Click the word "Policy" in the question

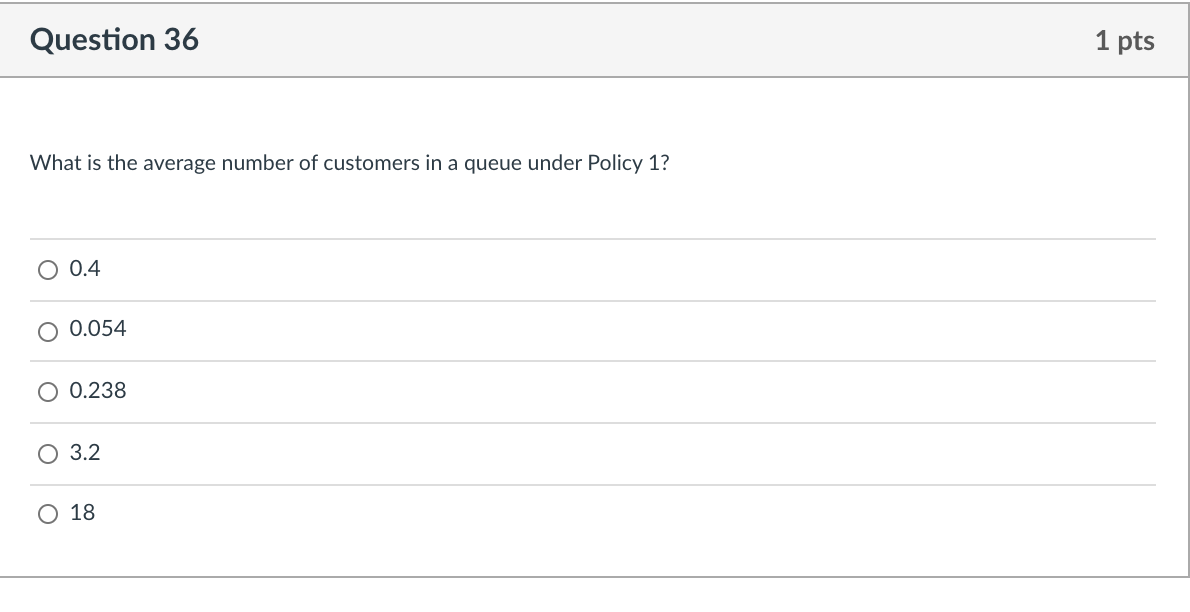[x=615, y=163]
